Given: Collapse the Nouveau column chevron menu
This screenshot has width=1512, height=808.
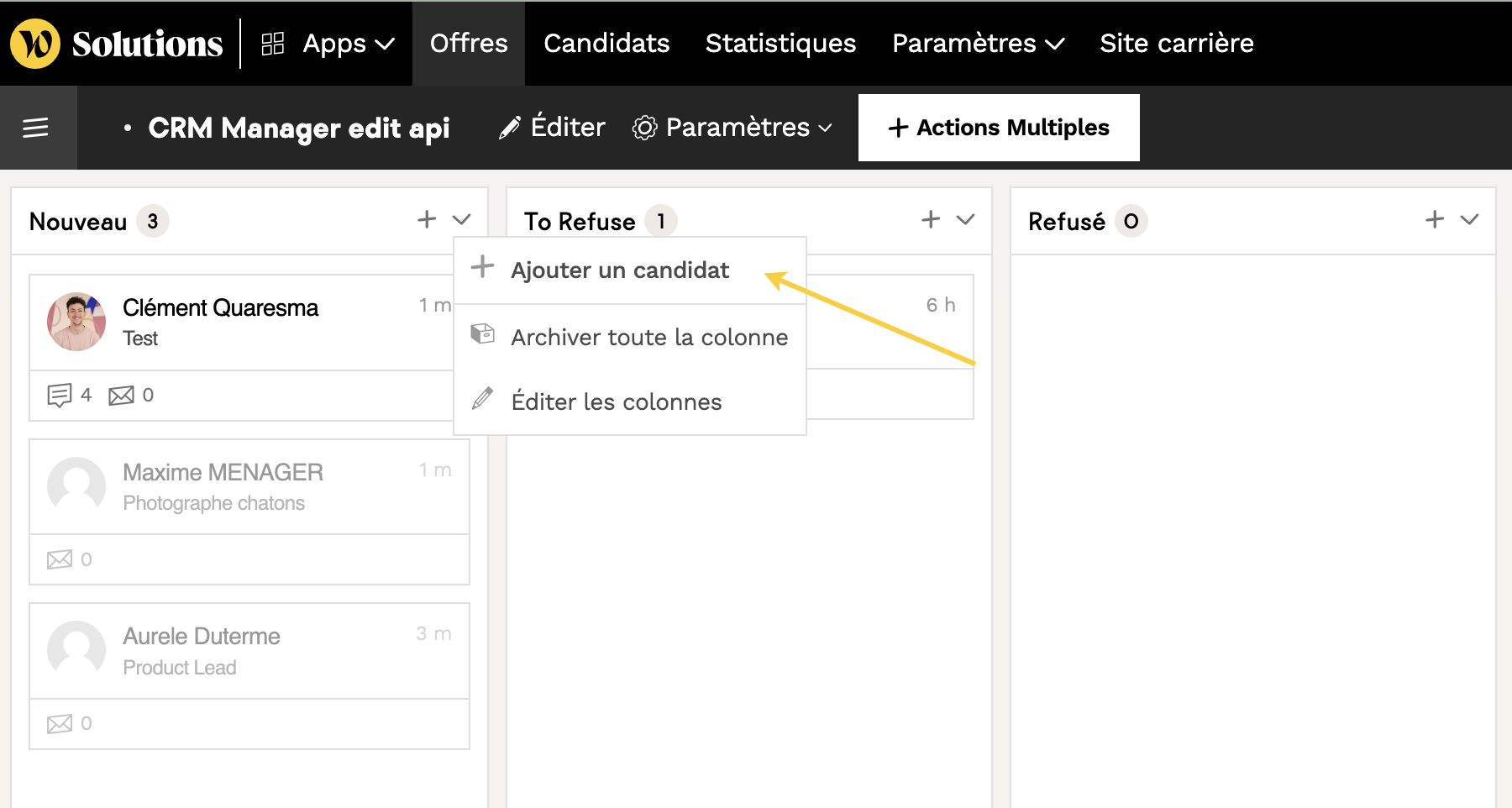Looking at the screenshot, I should (461, 220).
